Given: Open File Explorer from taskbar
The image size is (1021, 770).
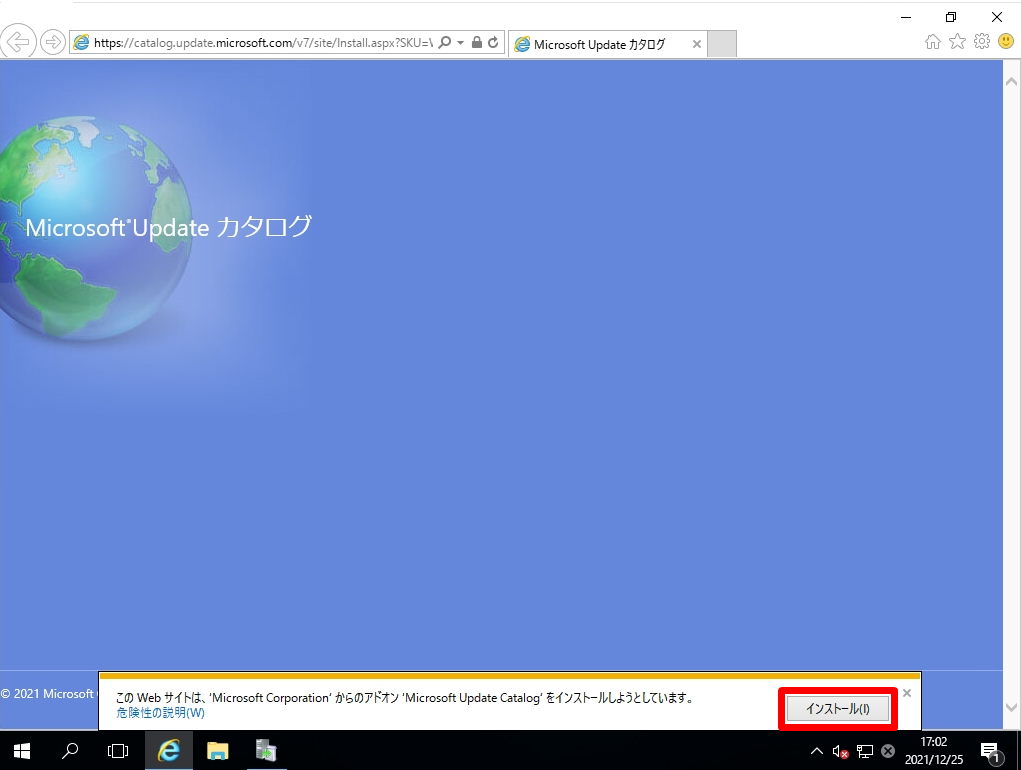Looking at the screenshot, I should 217,751.
